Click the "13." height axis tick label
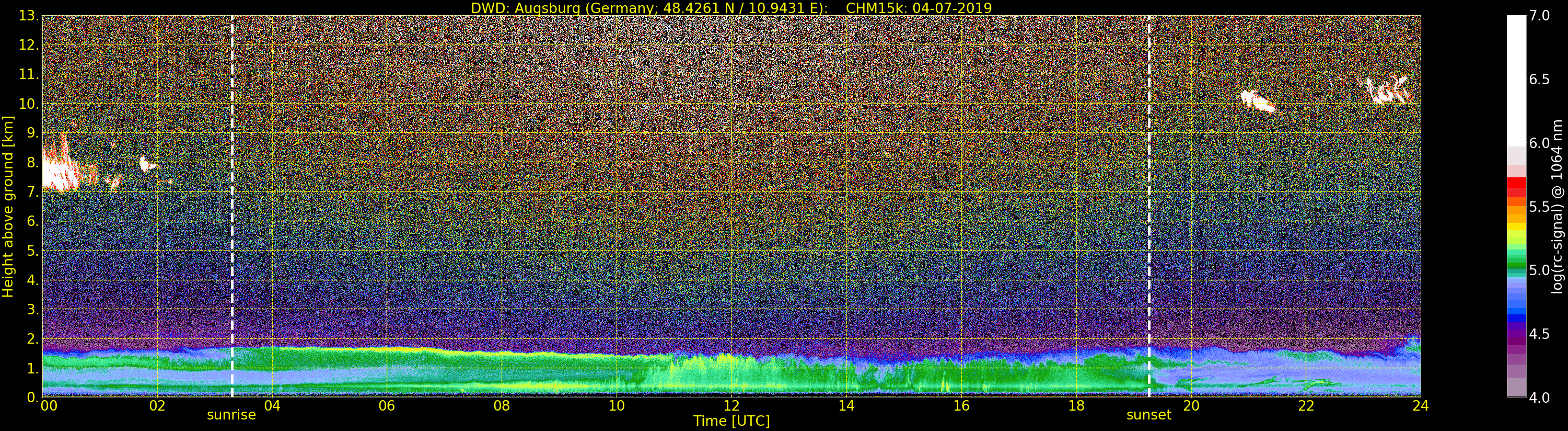The height and width of the screenshot is (431, 1568). [x=29, y=16]
